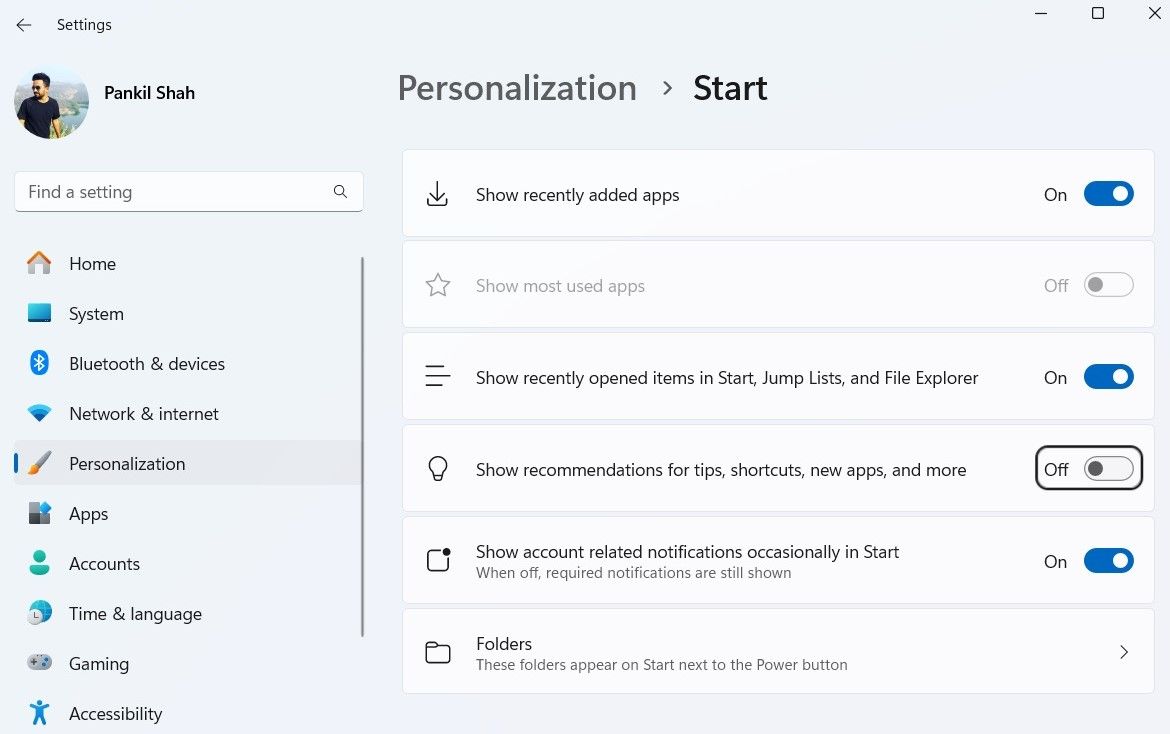Click the search magnifier in Find a setting
This screenshot has width=1170, height=734.
pos(340,191)
